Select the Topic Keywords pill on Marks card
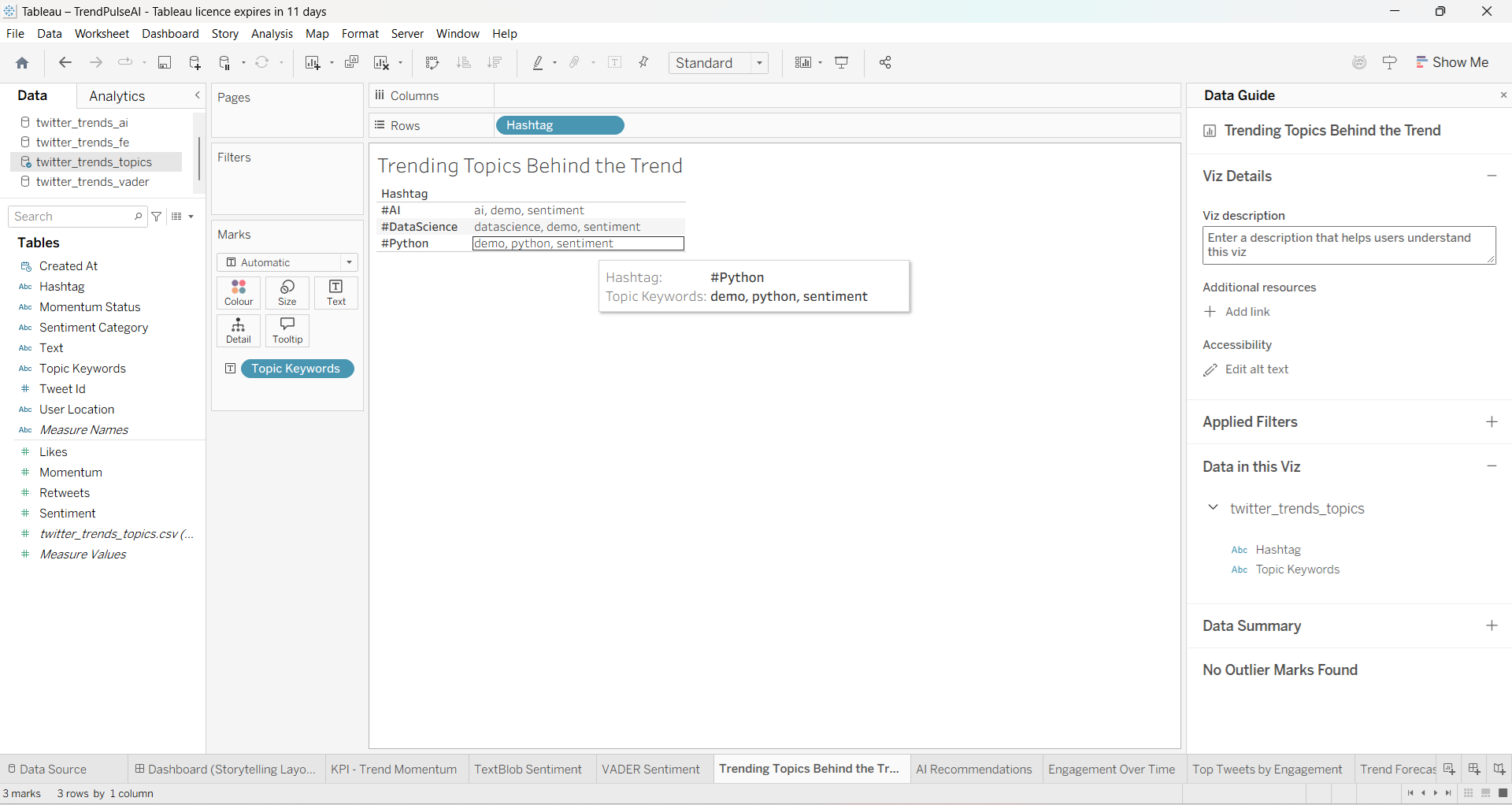The width and height of the screenshot is (1512, 805). (x=298, y=369)
